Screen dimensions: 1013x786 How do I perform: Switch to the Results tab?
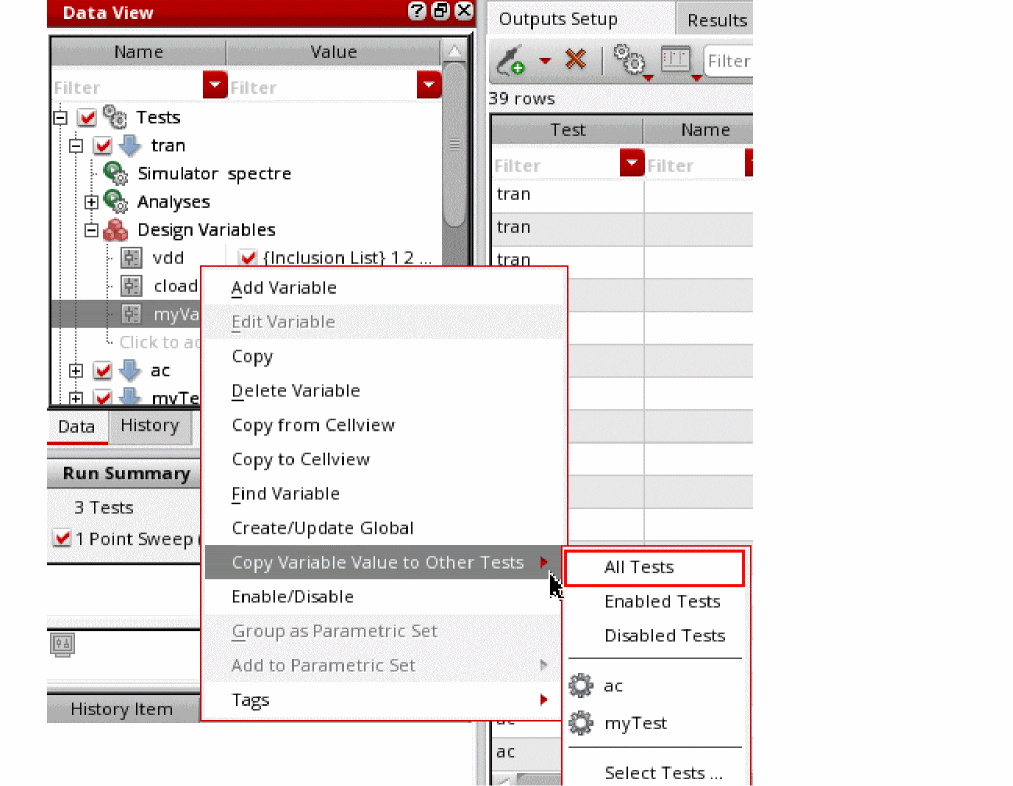716,20
